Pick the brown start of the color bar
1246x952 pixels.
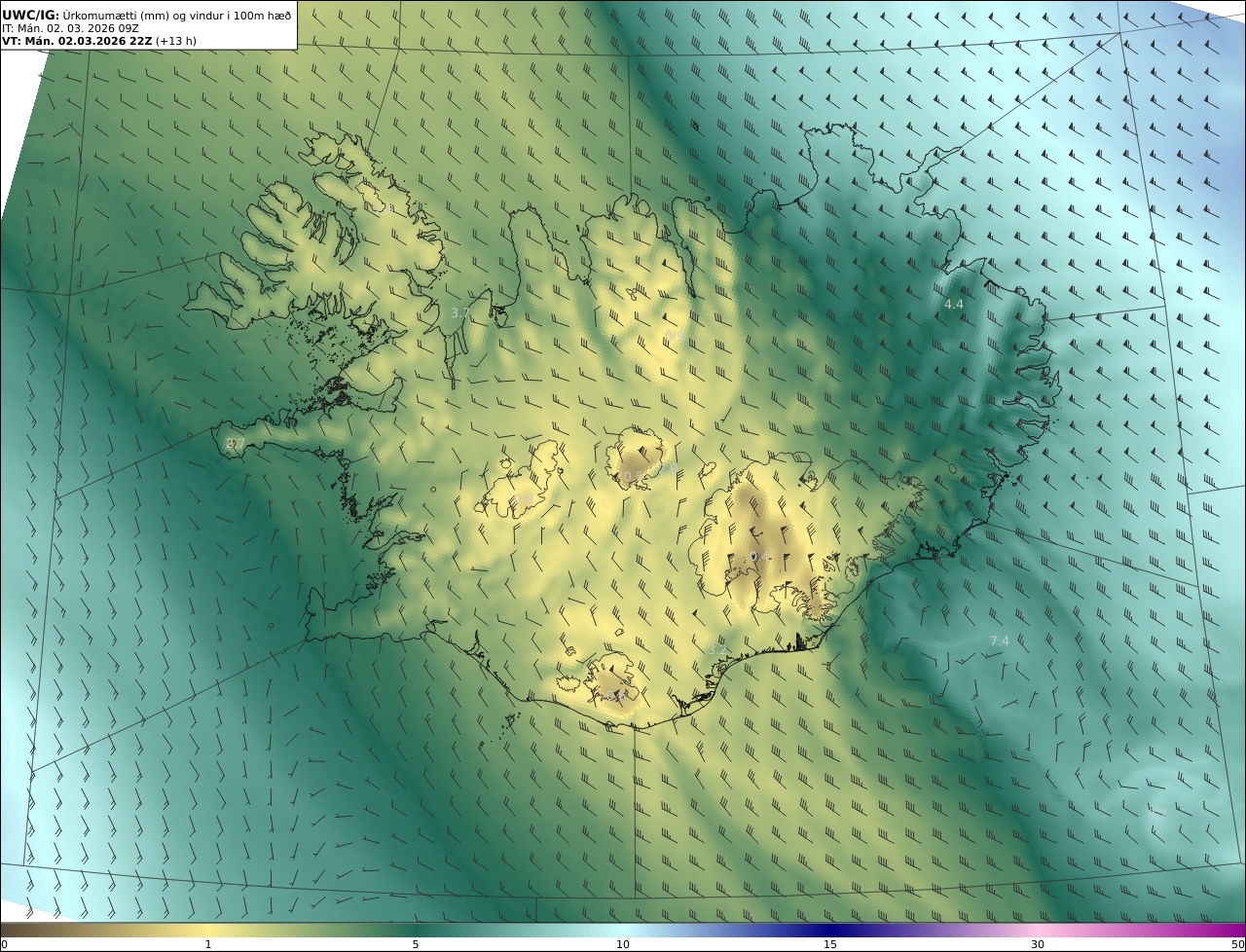[19, 930]
